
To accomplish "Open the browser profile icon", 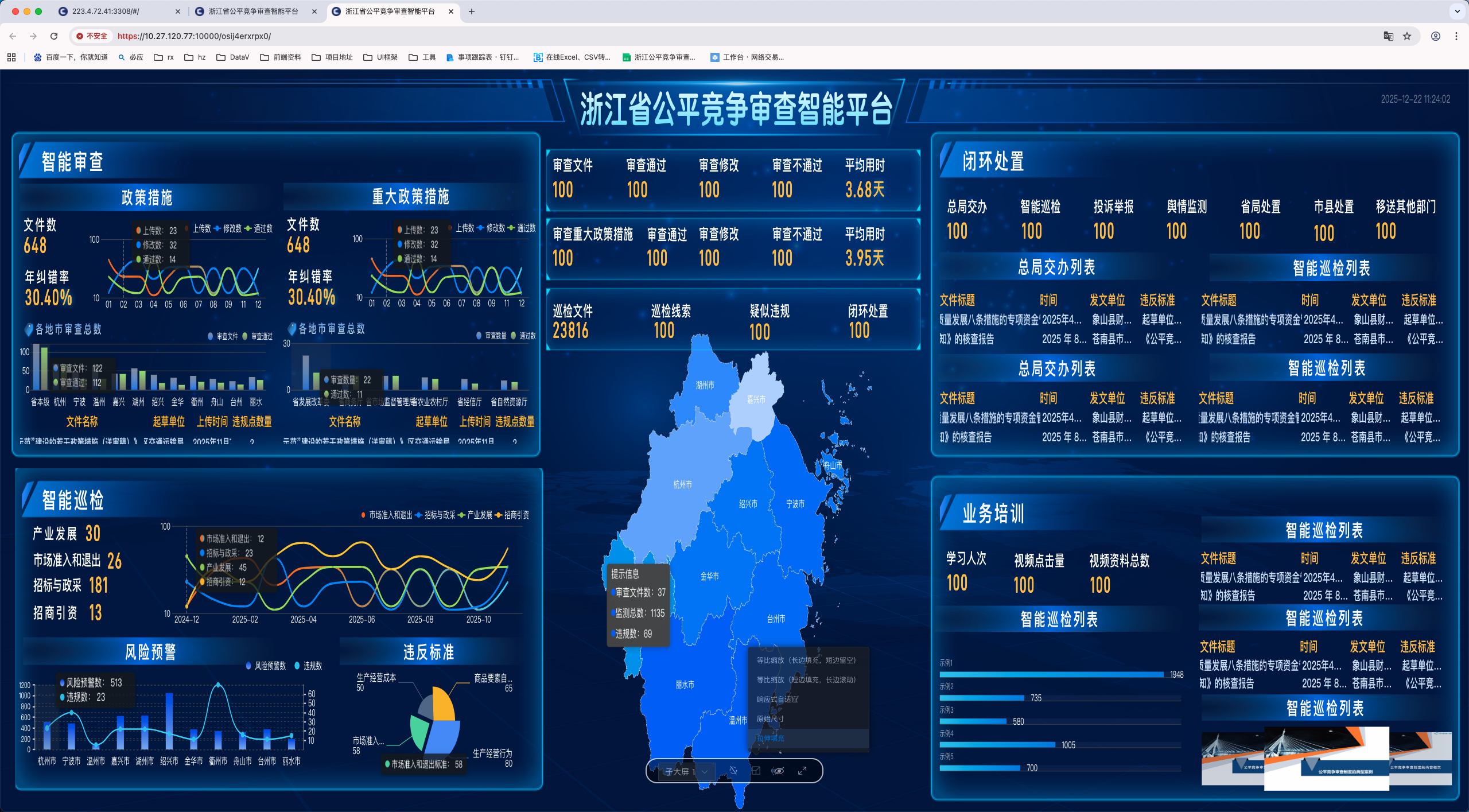I will (1435, 36).
